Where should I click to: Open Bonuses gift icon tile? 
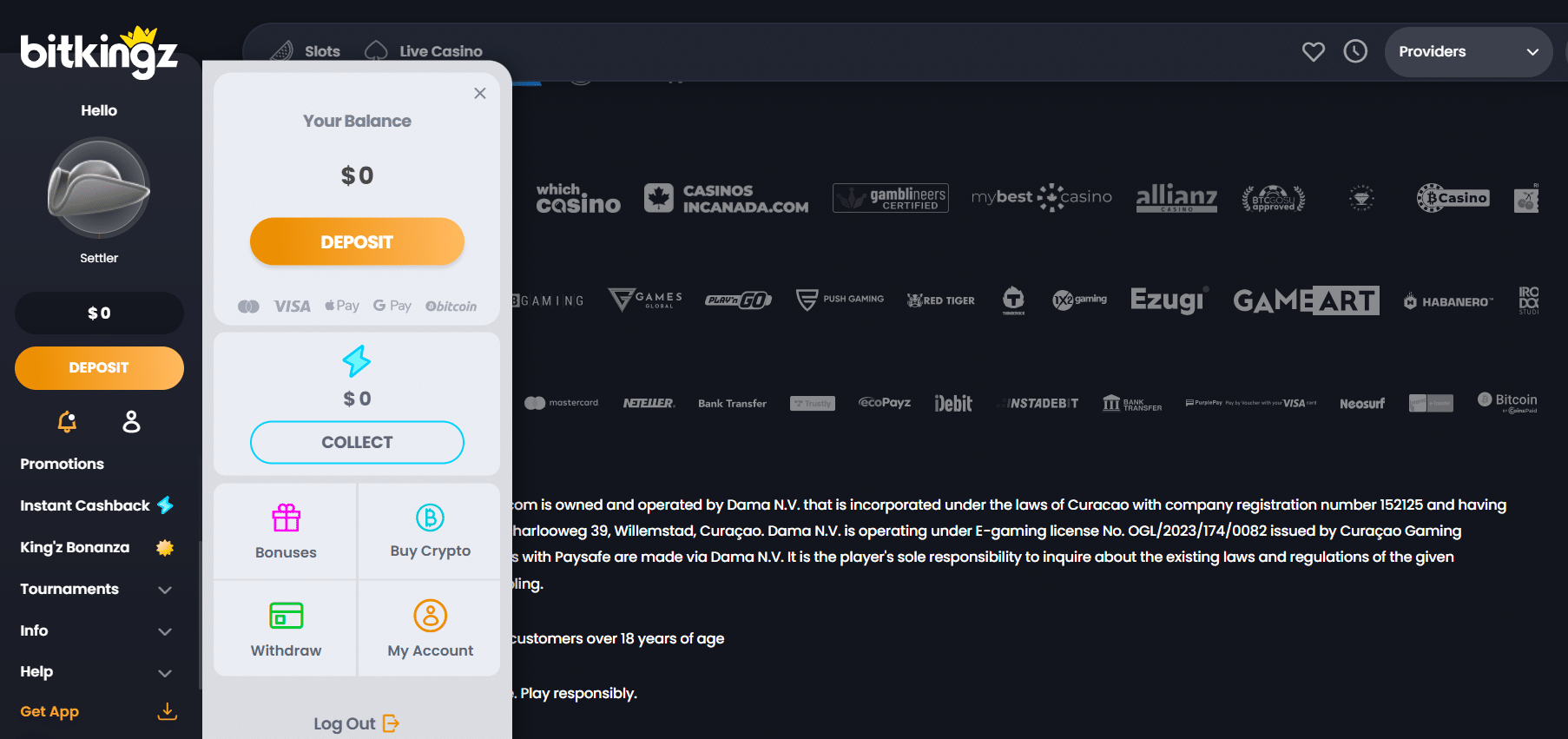(x=286, y=518)
